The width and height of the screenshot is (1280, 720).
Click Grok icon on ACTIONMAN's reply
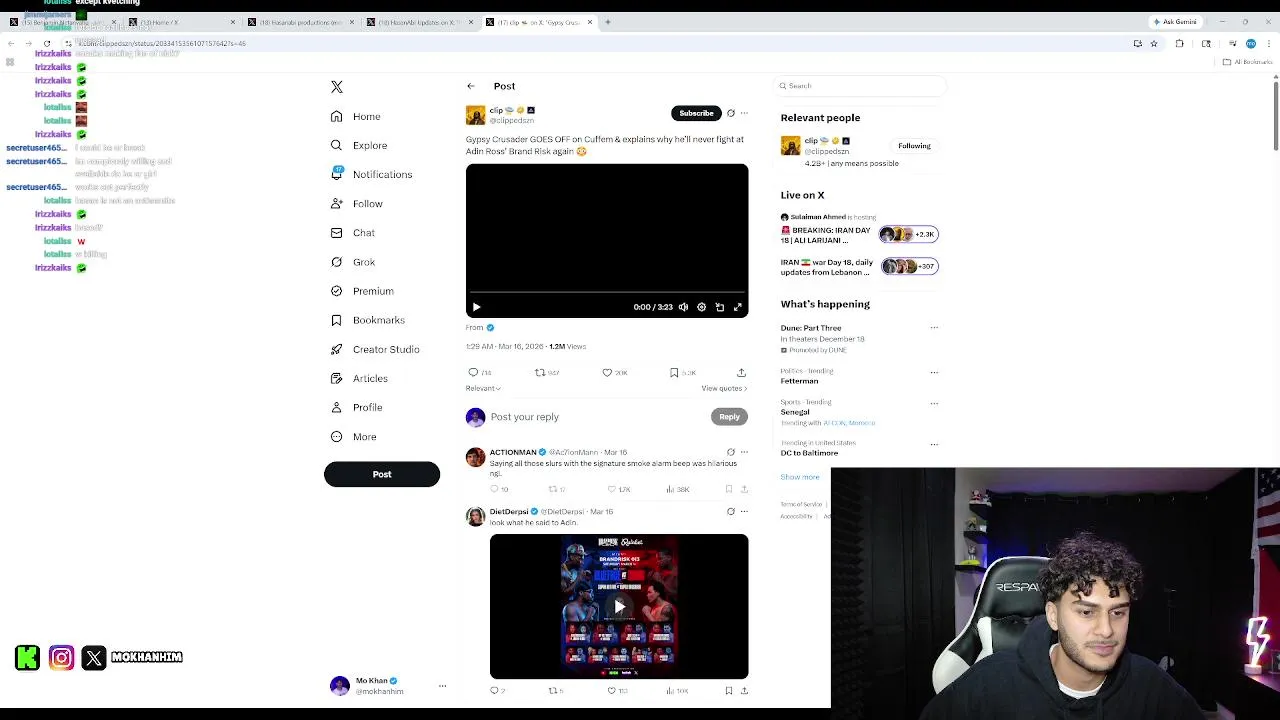click(x=731, y=452)
